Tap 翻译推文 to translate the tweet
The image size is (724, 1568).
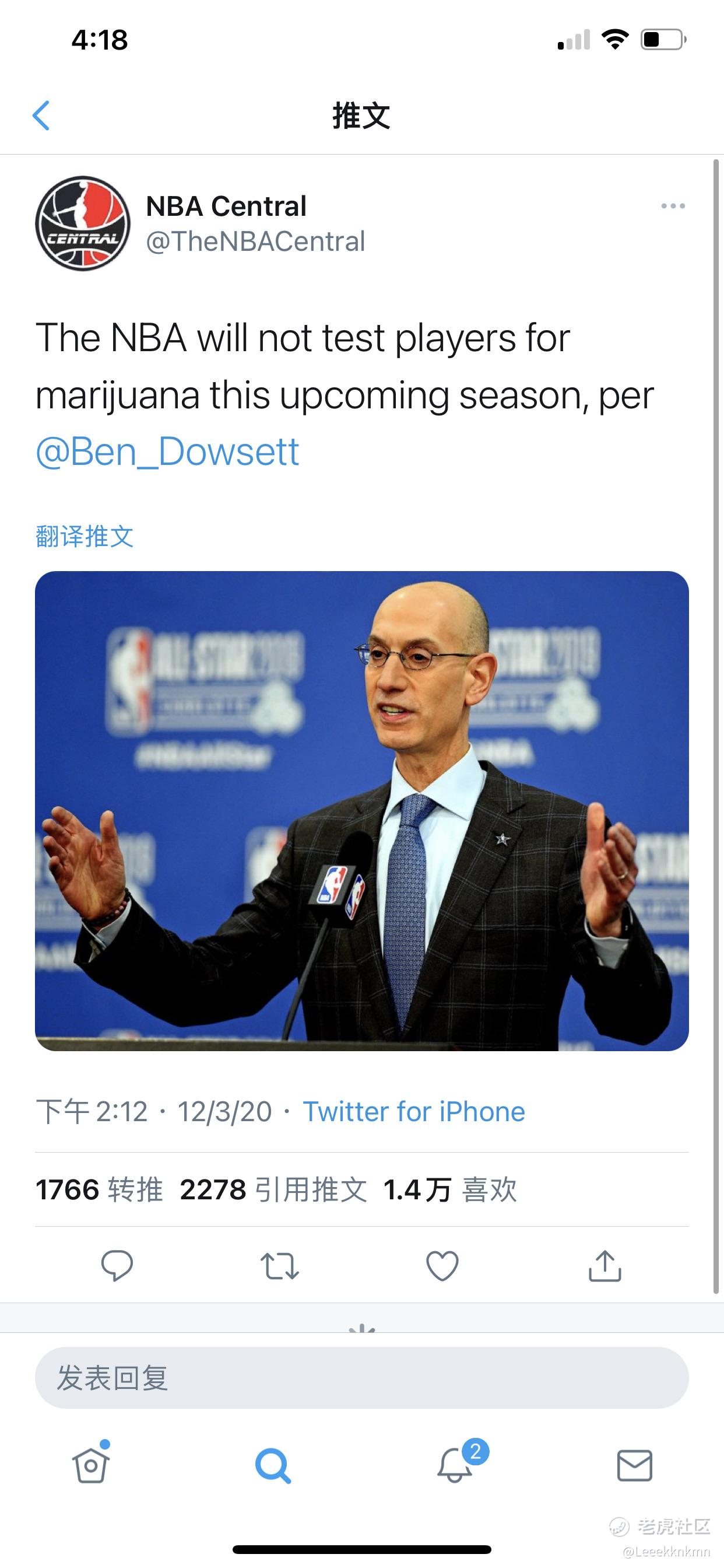click(85, 536)
